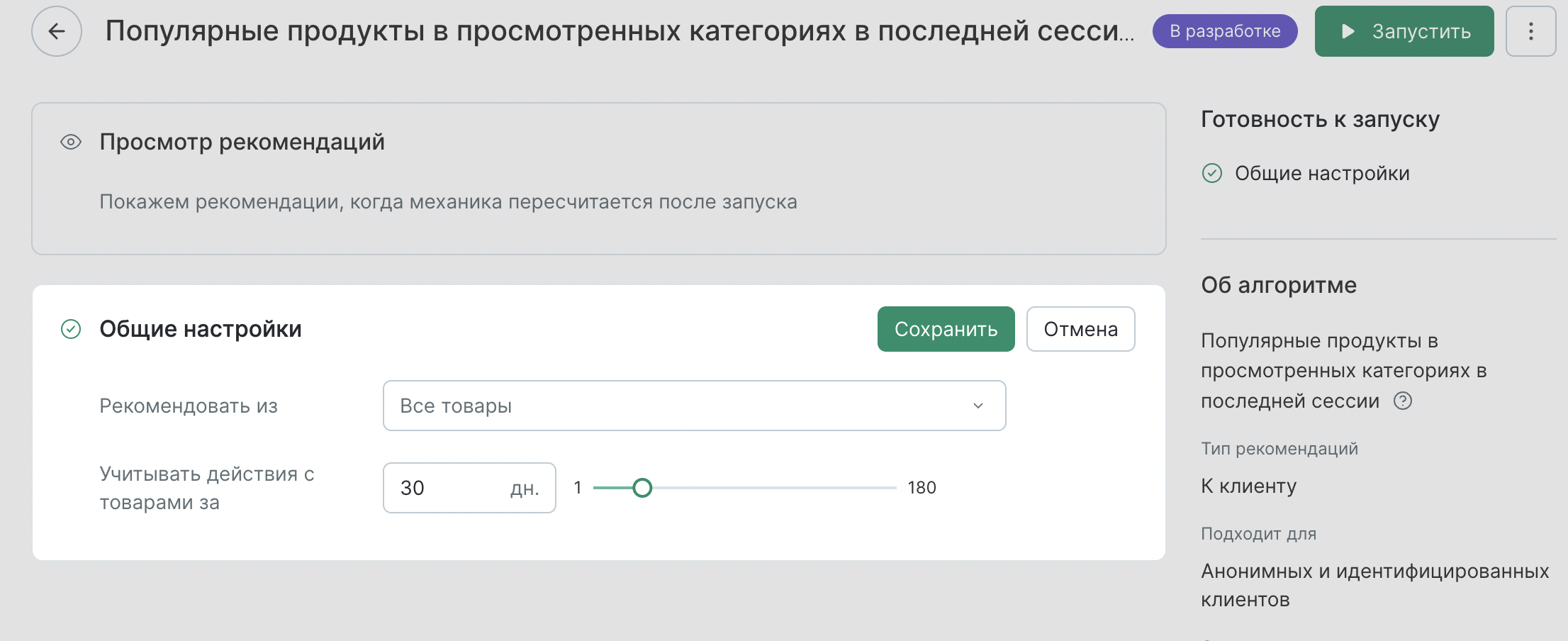Open the Все товары dropdown
Screen dimensions: 1568x641
(x=694, y=406)
